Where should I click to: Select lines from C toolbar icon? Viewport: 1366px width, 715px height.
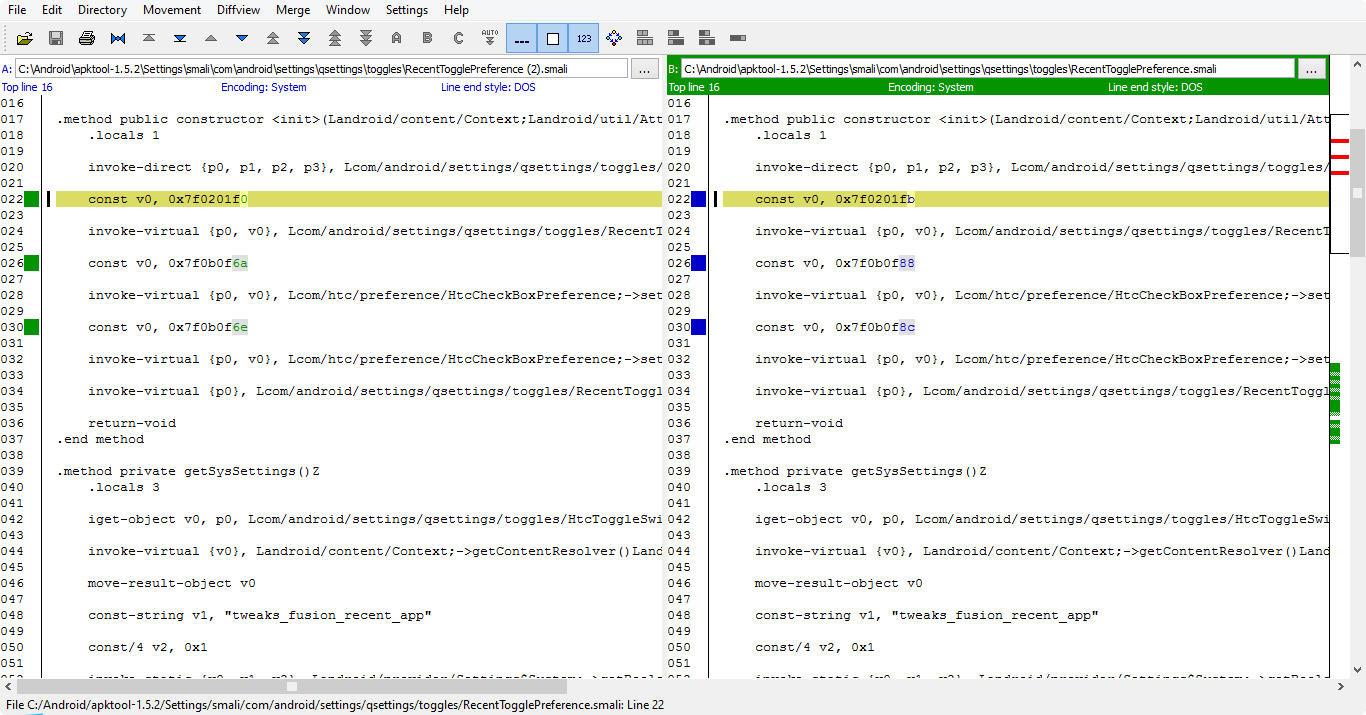459,38
